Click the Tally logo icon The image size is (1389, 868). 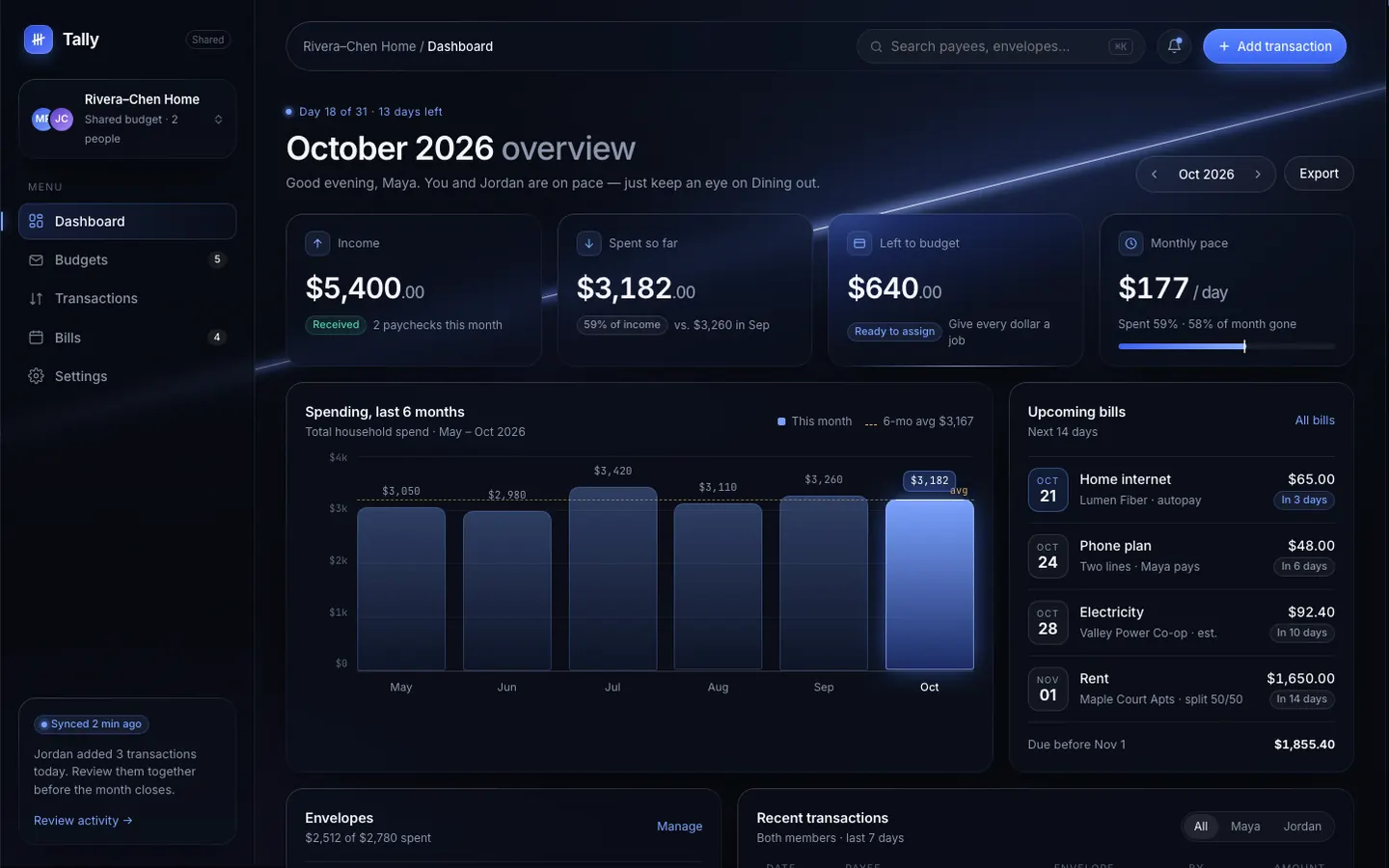click(x=39, y=40)
